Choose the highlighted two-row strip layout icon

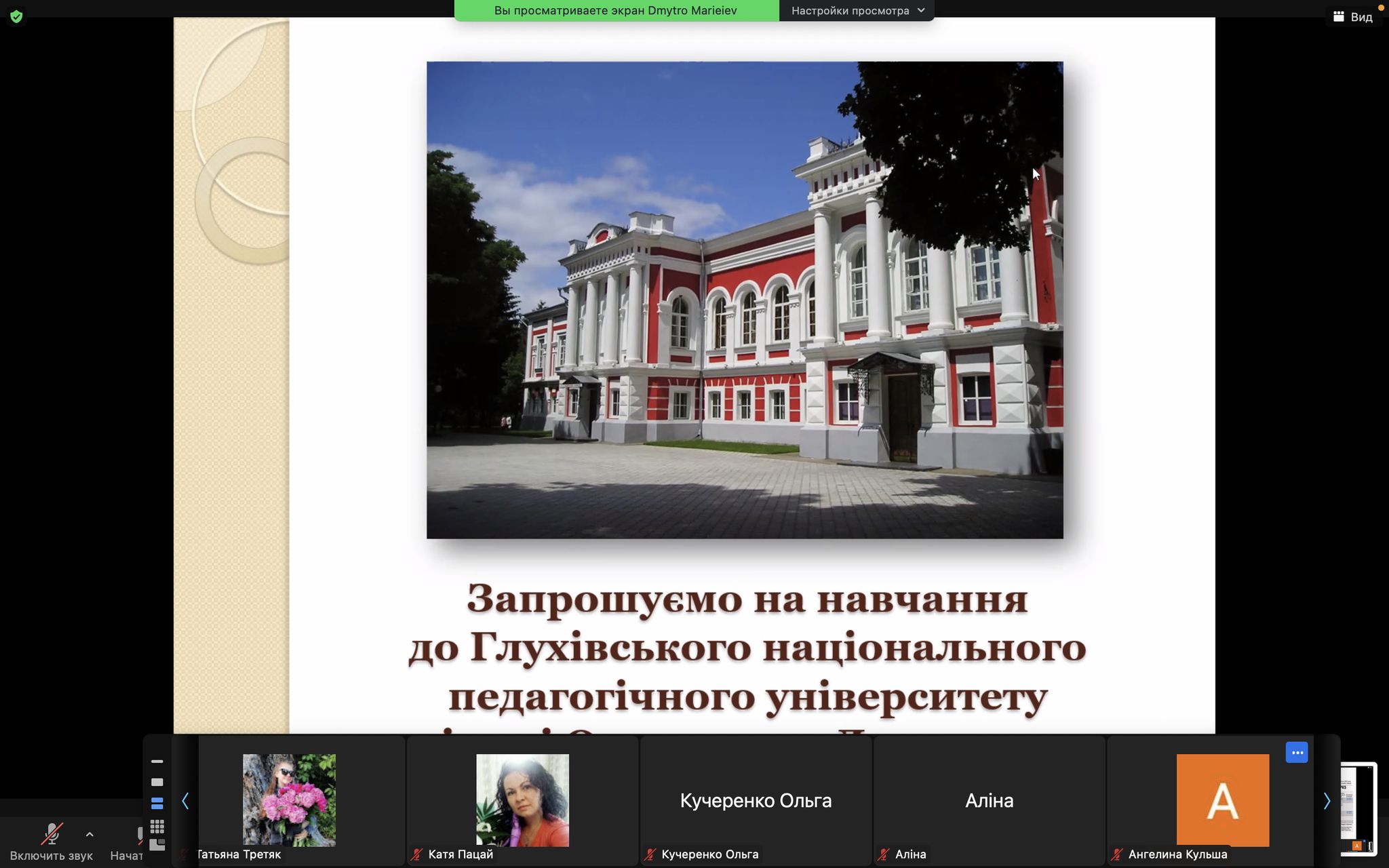coord(157,804)
